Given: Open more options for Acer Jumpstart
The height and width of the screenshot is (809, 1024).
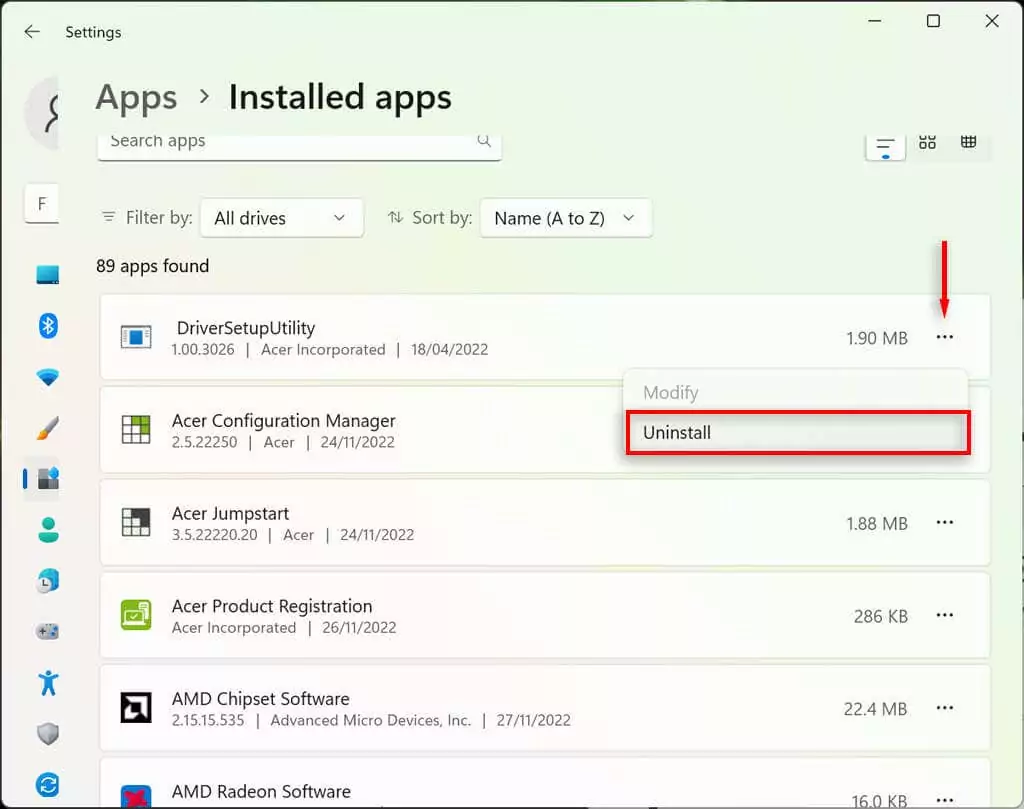Looking at the screenshot, I should (944, 522).
